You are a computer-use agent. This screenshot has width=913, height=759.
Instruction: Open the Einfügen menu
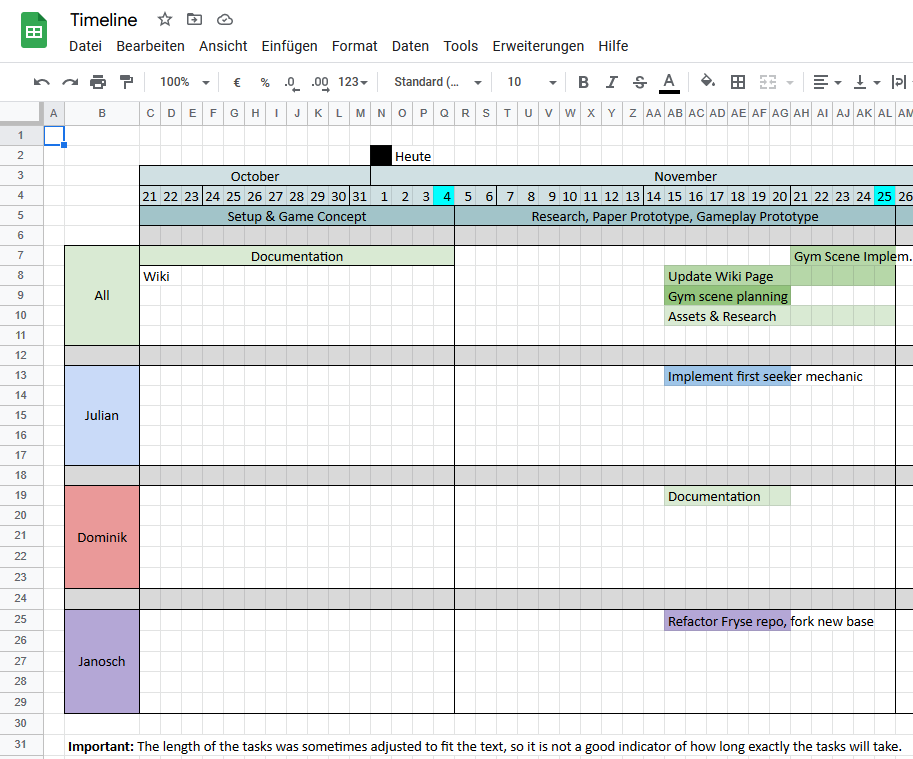(289, 46)
